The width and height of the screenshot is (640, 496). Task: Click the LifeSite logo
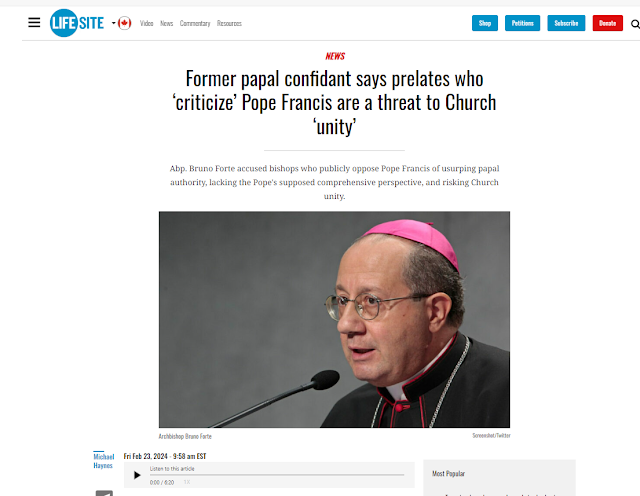click(x=77, y=23)
